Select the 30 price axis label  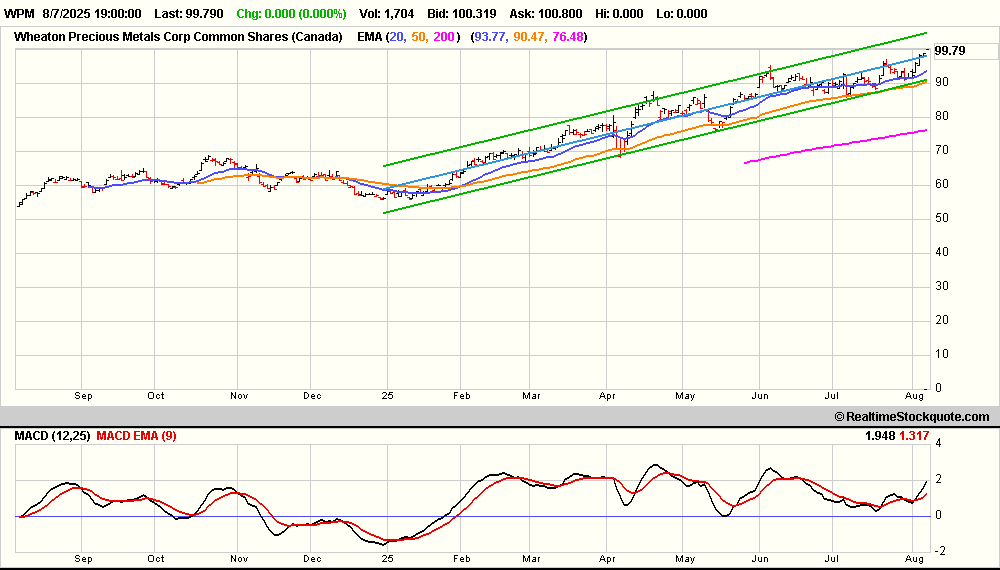(941, 286)
